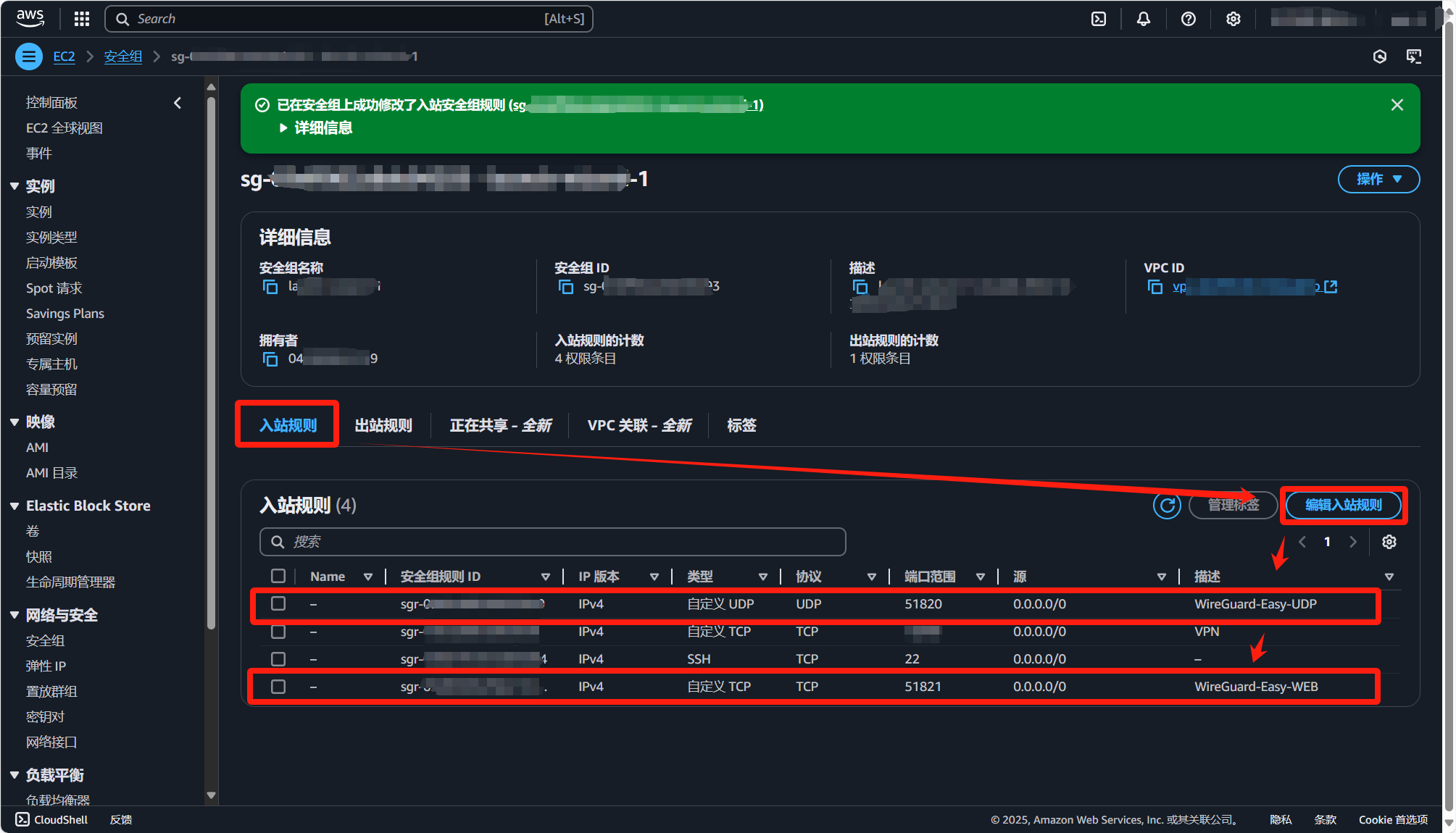Copy the security group ID
This screenshot has height=833, width=1456.
(565, 287)
